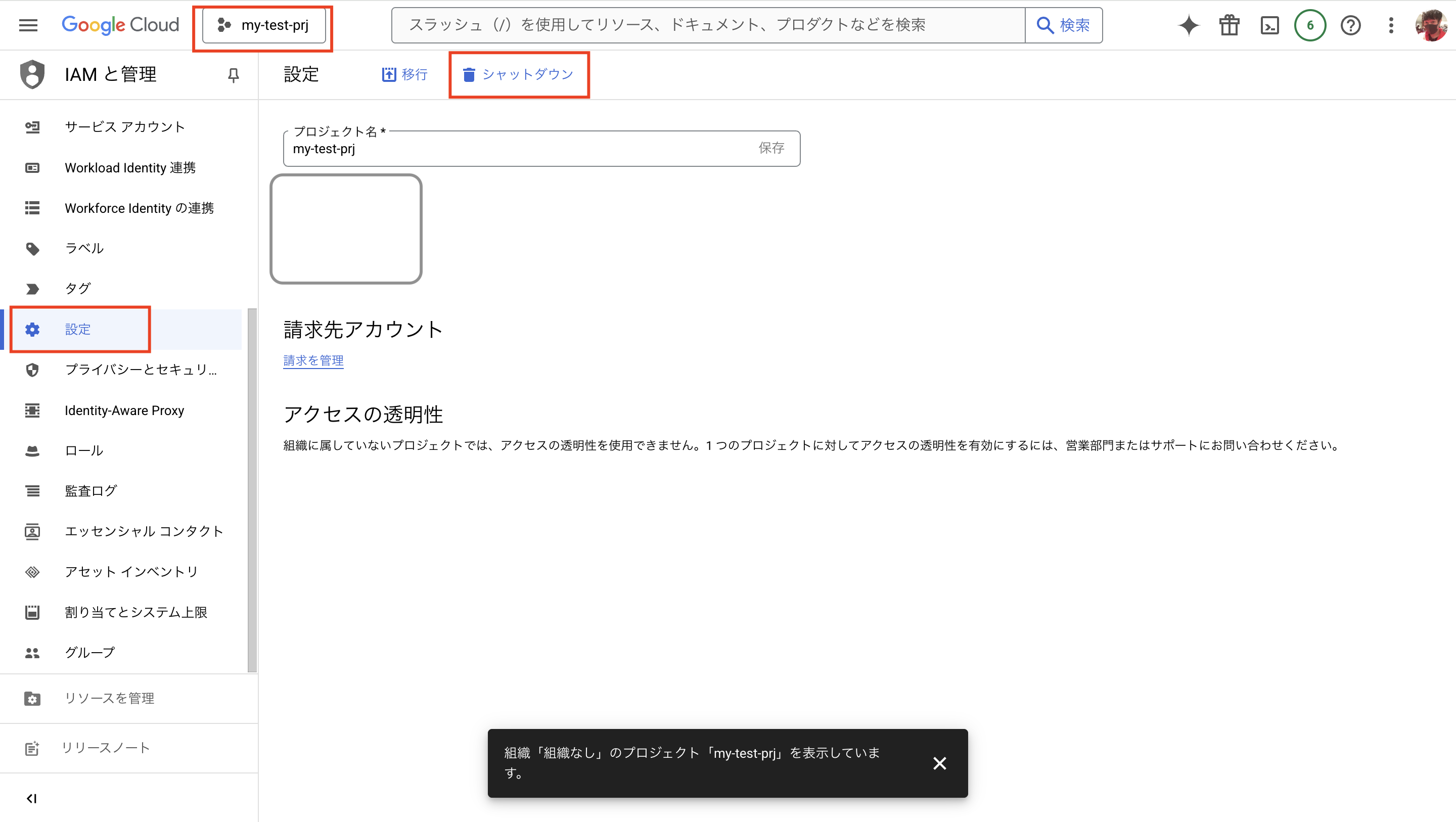Open the help question mark icon

point(1350,25)
